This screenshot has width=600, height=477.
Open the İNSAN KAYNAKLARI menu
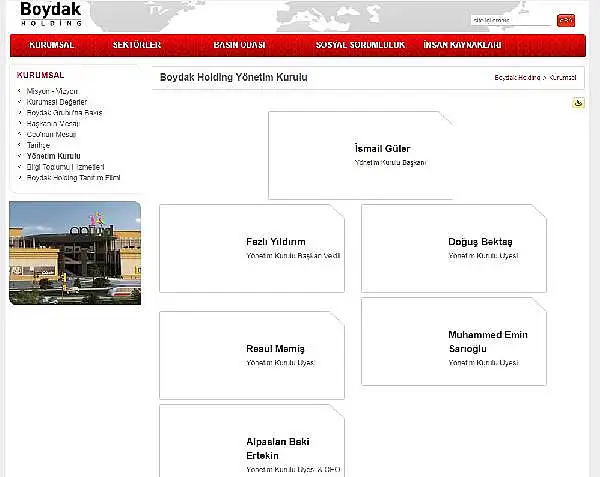point(463,45)
